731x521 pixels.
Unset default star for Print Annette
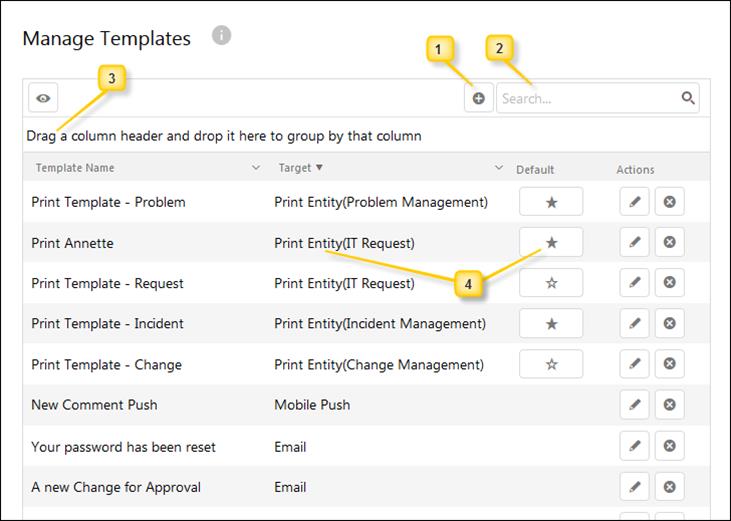(551, 242)
